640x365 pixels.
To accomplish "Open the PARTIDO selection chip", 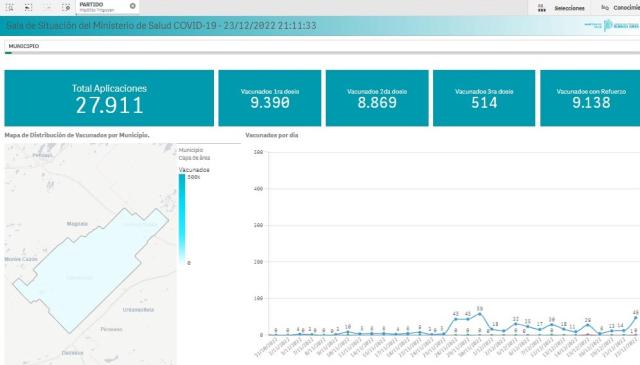I will coord(103,7).
